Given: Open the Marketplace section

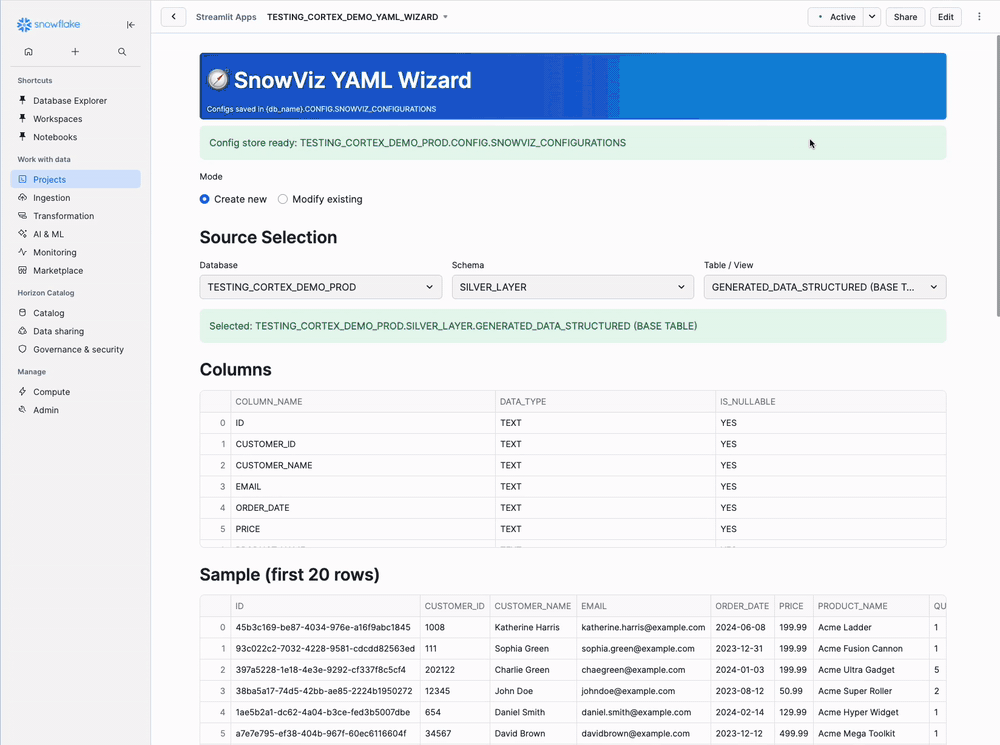Looking at the screenshot, I should point(58,270).
